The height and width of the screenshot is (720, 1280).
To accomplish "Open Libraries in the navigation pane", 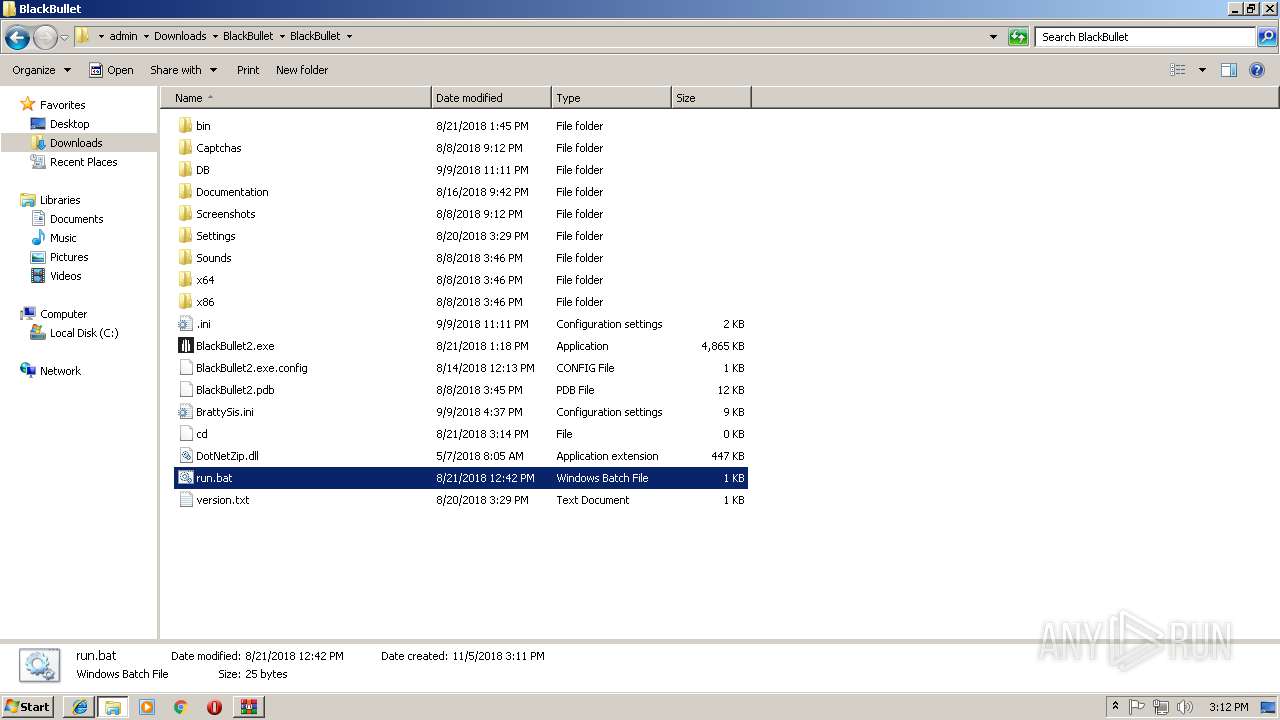I will [60, 200].
